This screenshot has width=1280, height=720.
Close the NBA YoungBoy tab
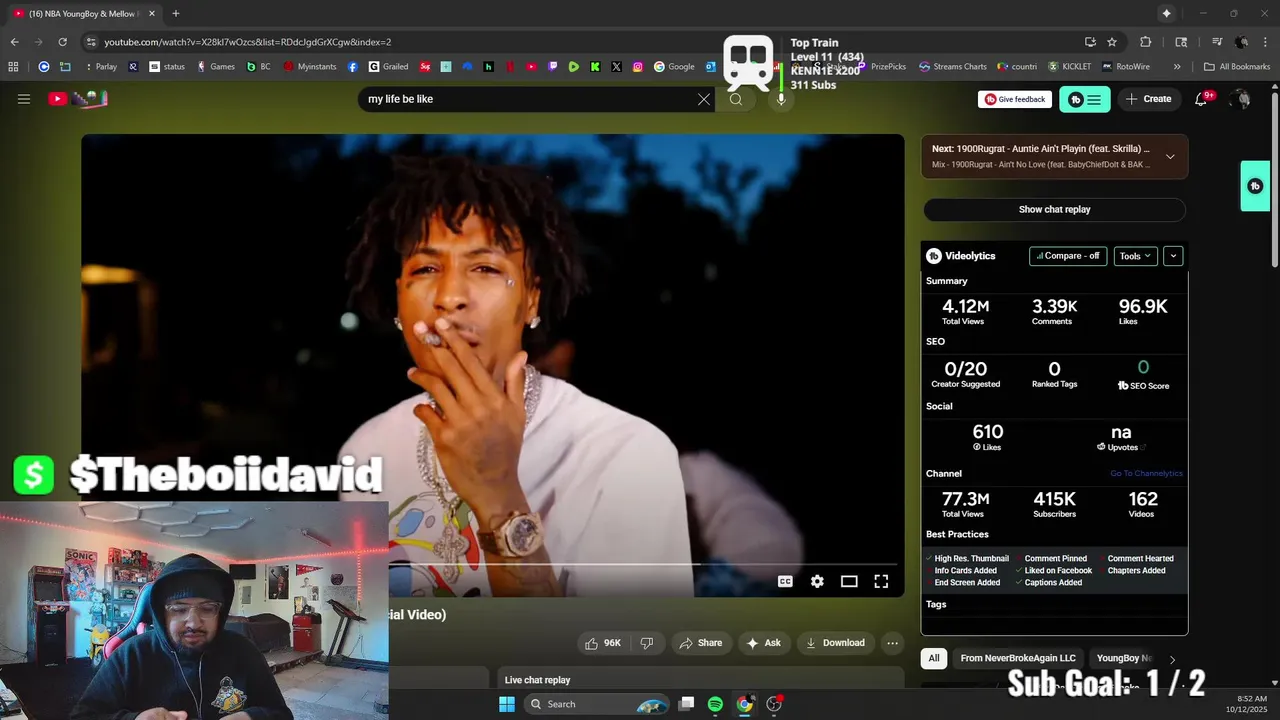tap(152, 13)
